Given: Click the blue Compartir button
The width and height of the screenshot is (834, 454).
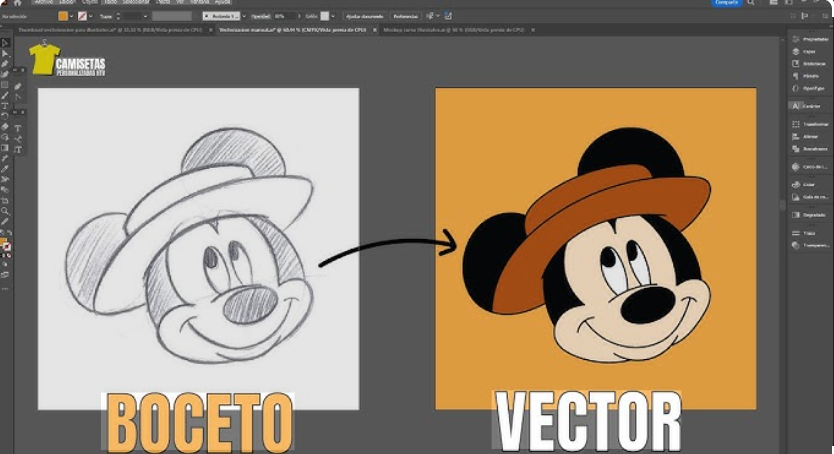Looking at the screenshot, I should tap(726, 3).
